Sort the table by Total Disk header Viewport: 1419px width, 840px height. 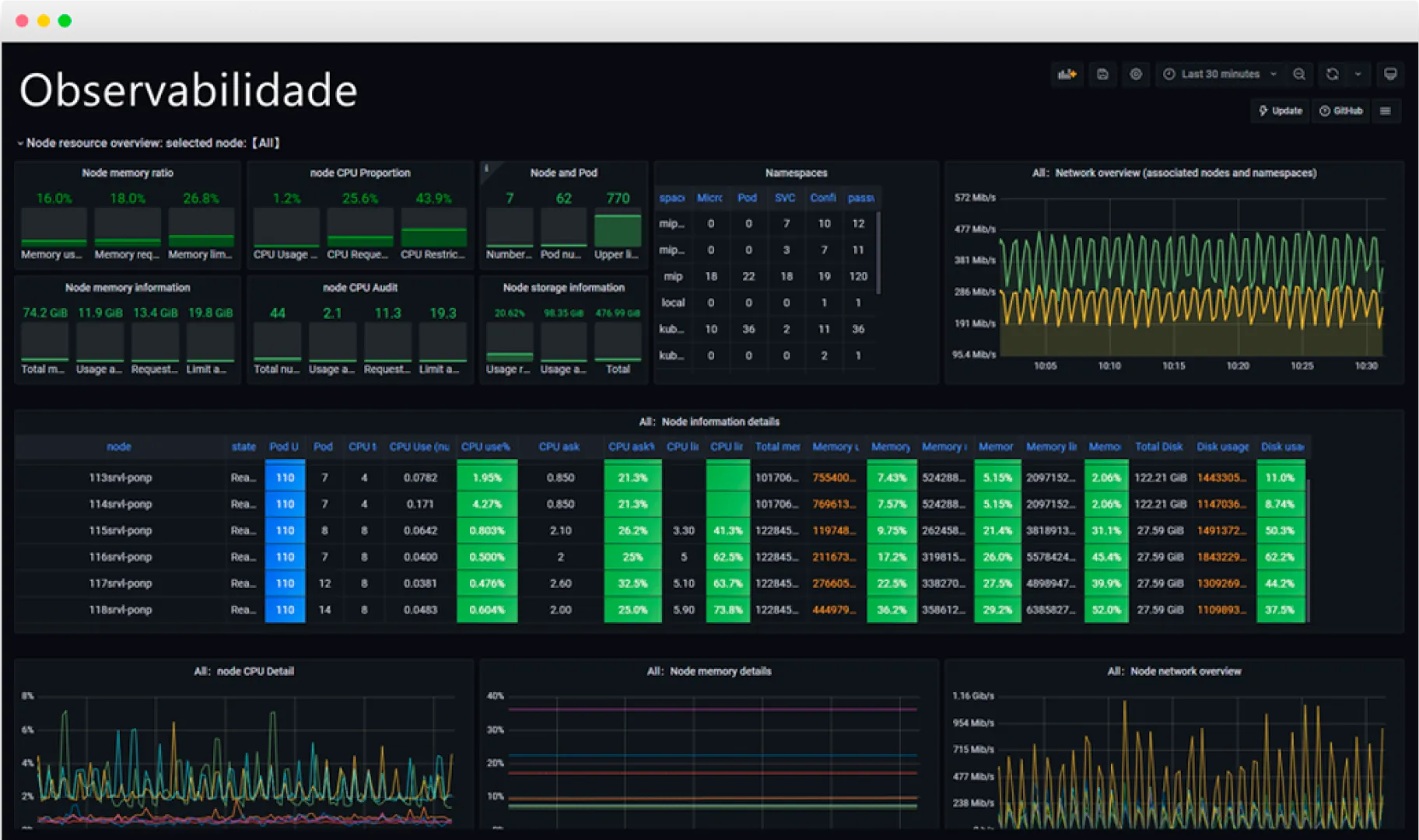(1158, 446)
